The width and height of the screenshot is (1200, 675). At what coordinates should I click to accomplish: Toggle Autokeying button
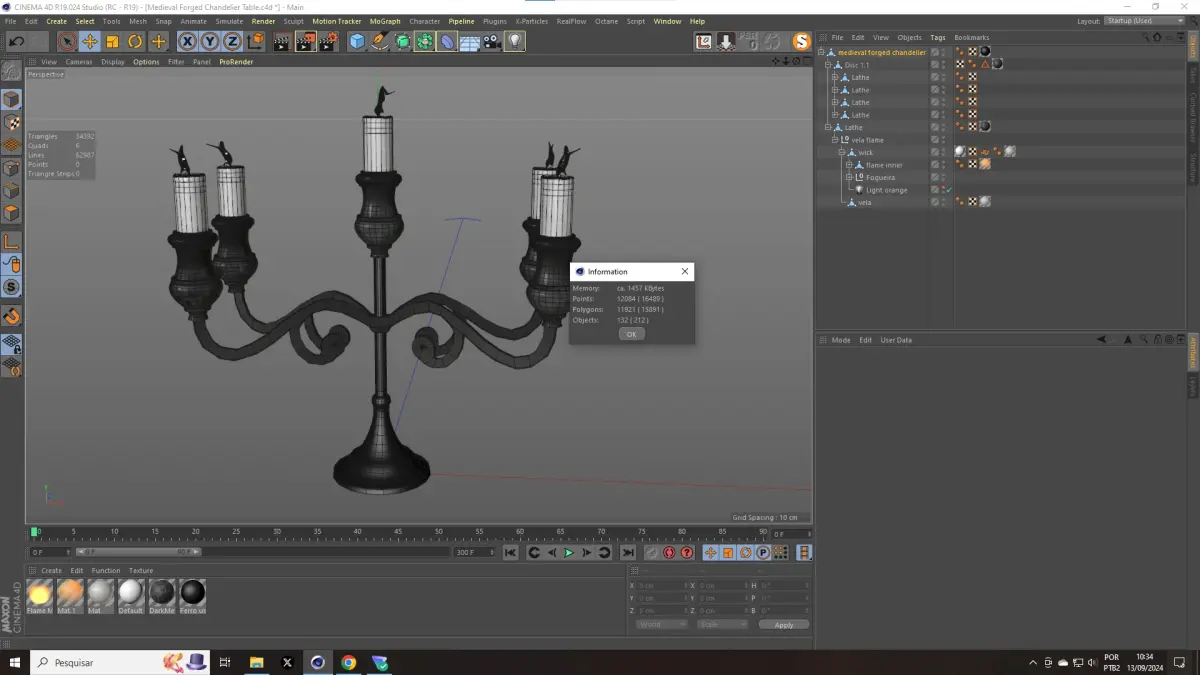coord(670,553)
